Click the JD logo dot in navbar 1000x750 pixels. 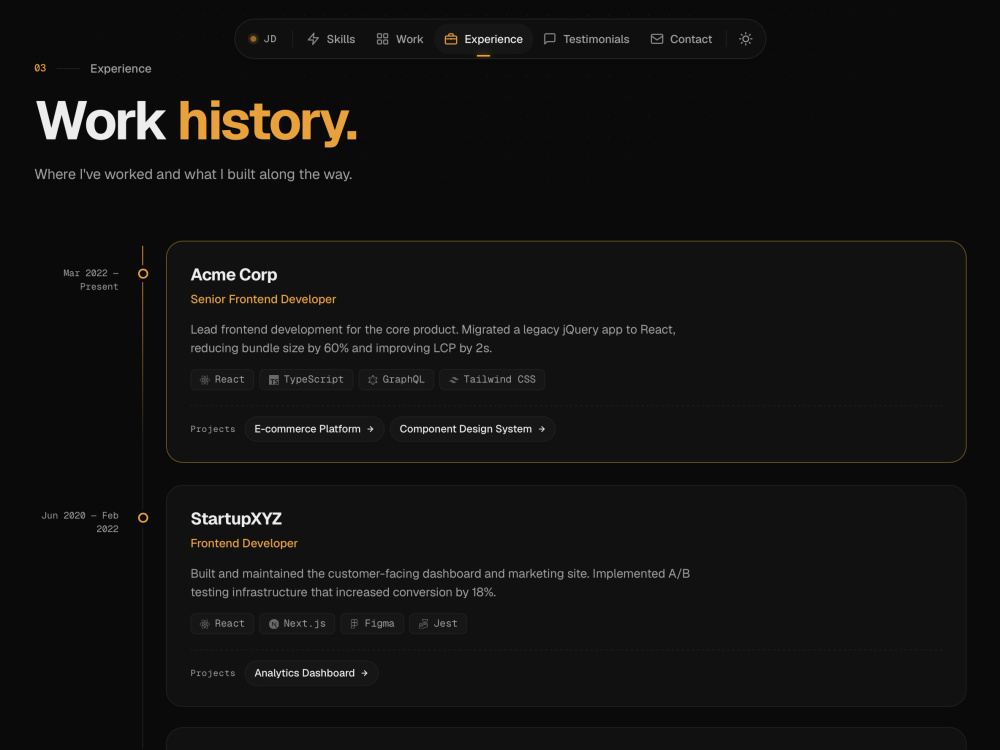253,39
